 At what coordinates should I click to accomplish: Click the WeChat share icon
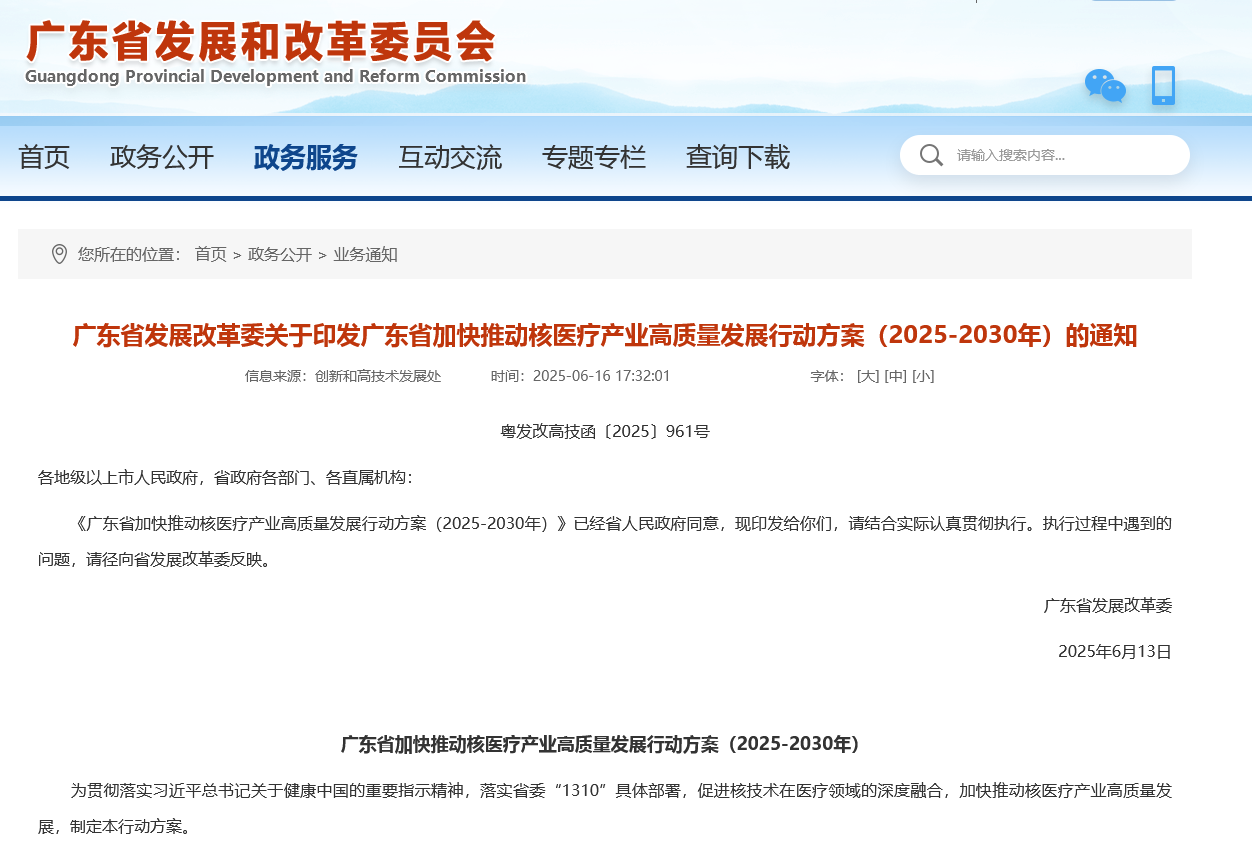click(1104, 88)
